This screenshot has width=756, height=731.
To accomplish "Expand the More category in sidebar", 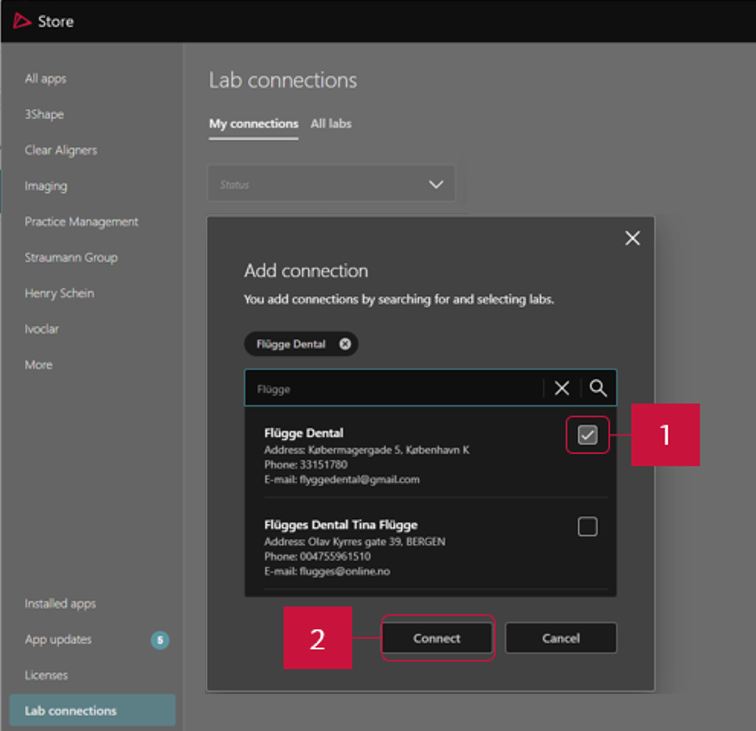I will pyautogui.click(x=39, y=365).
